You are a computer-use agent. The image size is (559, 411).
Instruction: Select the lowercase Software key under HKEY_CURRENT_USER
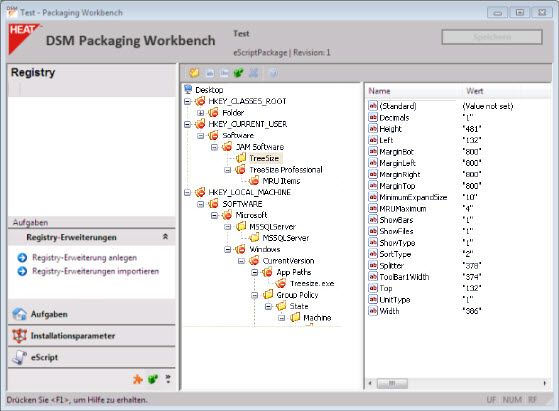tap(238, 135)
